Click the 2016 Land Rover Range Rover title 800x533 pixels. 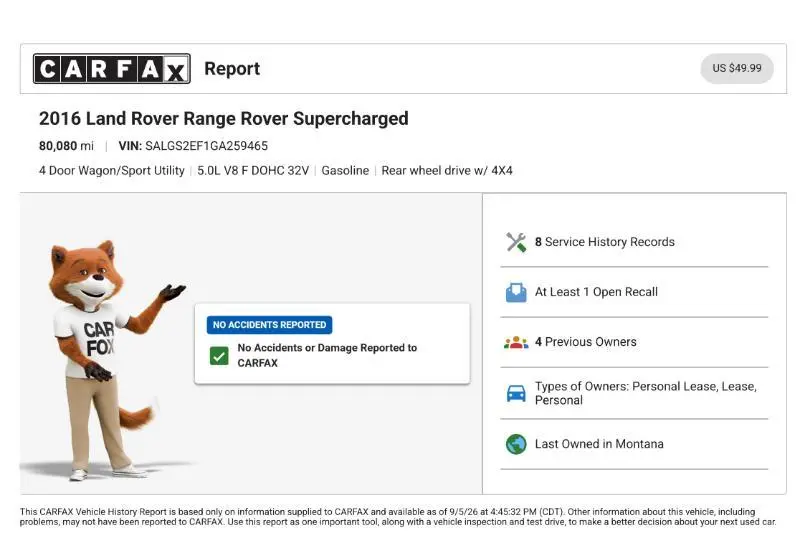coord(223,118)
